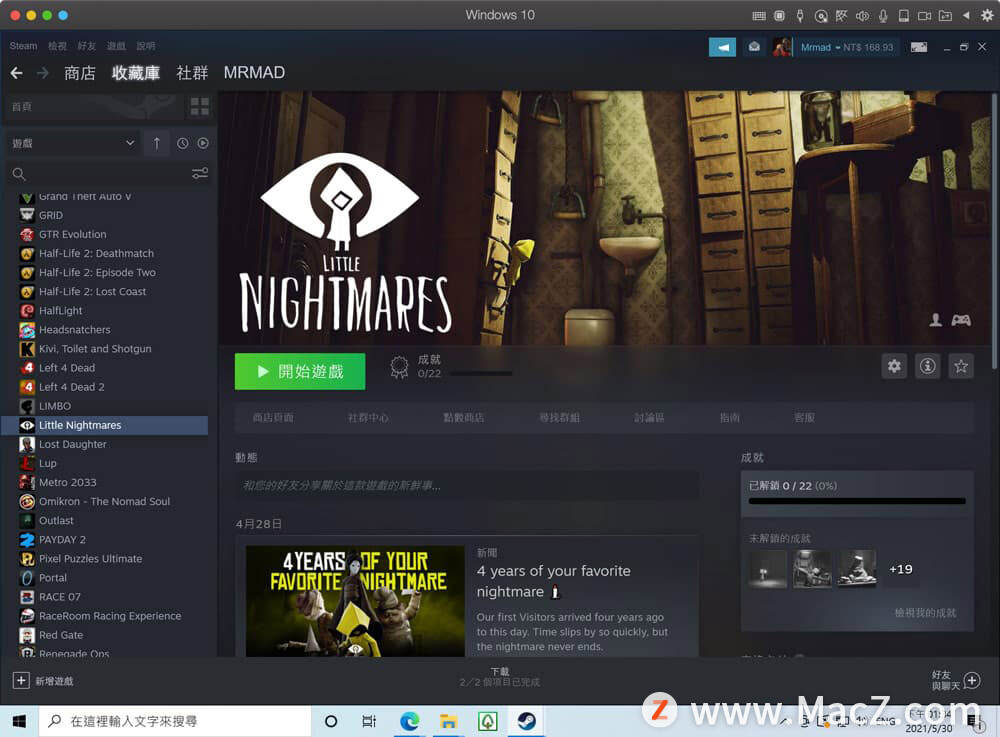Viewport: 1000px width, 737px height.
Task: Click the Windows Start button
Action: click(19, 721)
